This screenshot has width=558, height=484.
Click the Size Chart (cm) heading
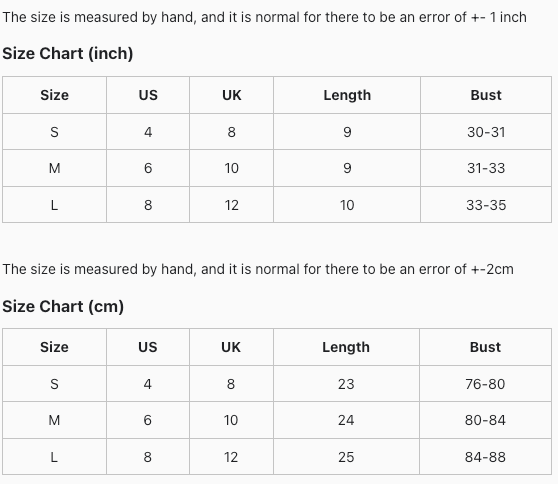pos(63,306)
